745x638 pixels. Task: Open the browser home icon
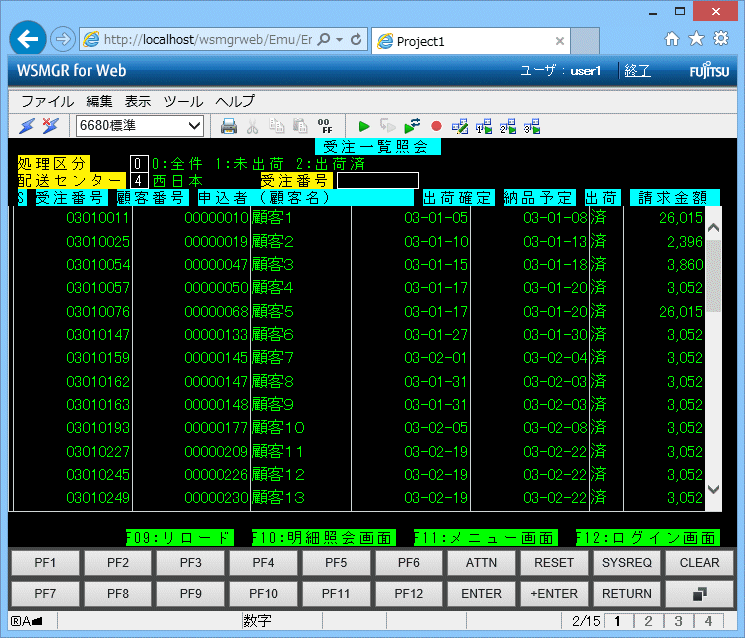pyautogui.click(x=671, y=38)
